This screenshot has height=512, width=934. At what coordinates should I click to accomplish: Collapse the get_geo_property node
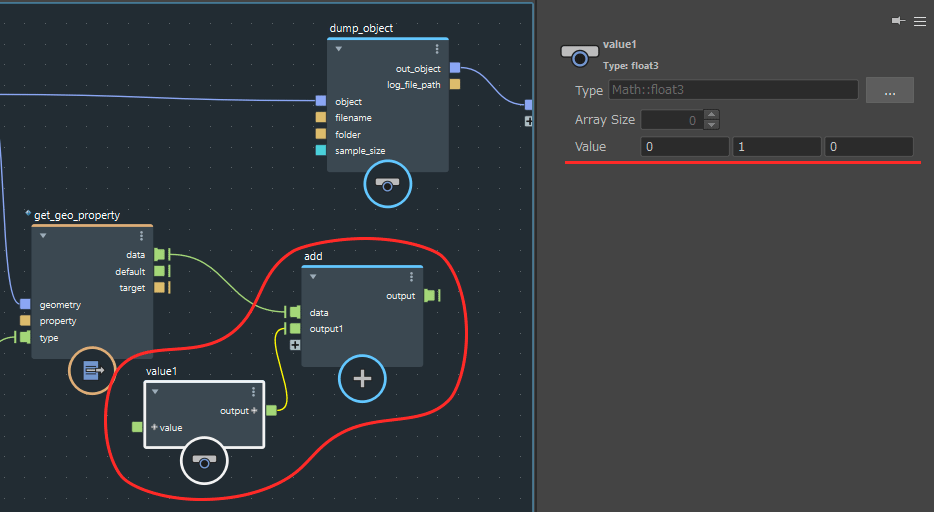pos(43,236)
